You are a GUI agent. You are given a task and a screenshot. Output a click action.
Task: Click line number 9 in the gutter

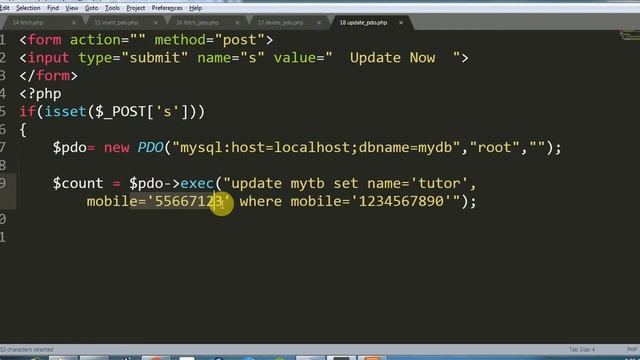tap(3, 184)
